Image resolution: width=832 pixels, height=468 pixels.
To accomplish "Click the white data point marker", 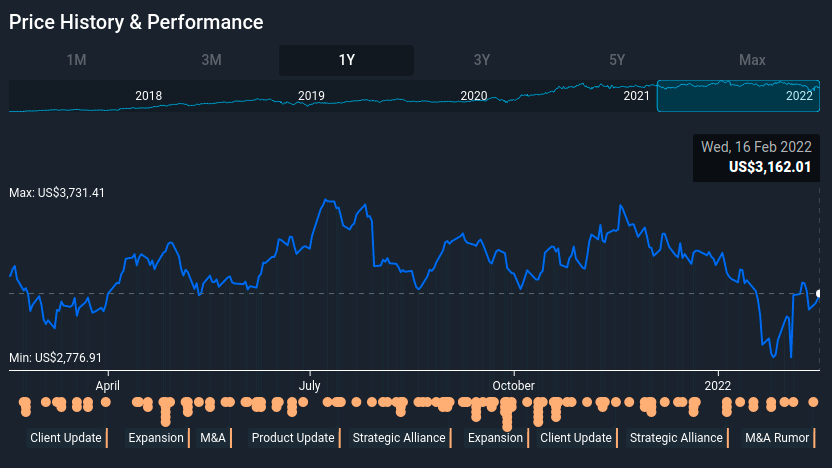I will click(x=820, y=293).
